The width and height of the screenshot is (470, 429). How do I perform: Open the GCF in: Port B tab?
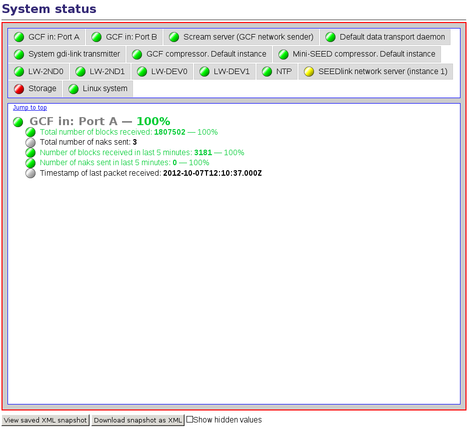[124, 37]
